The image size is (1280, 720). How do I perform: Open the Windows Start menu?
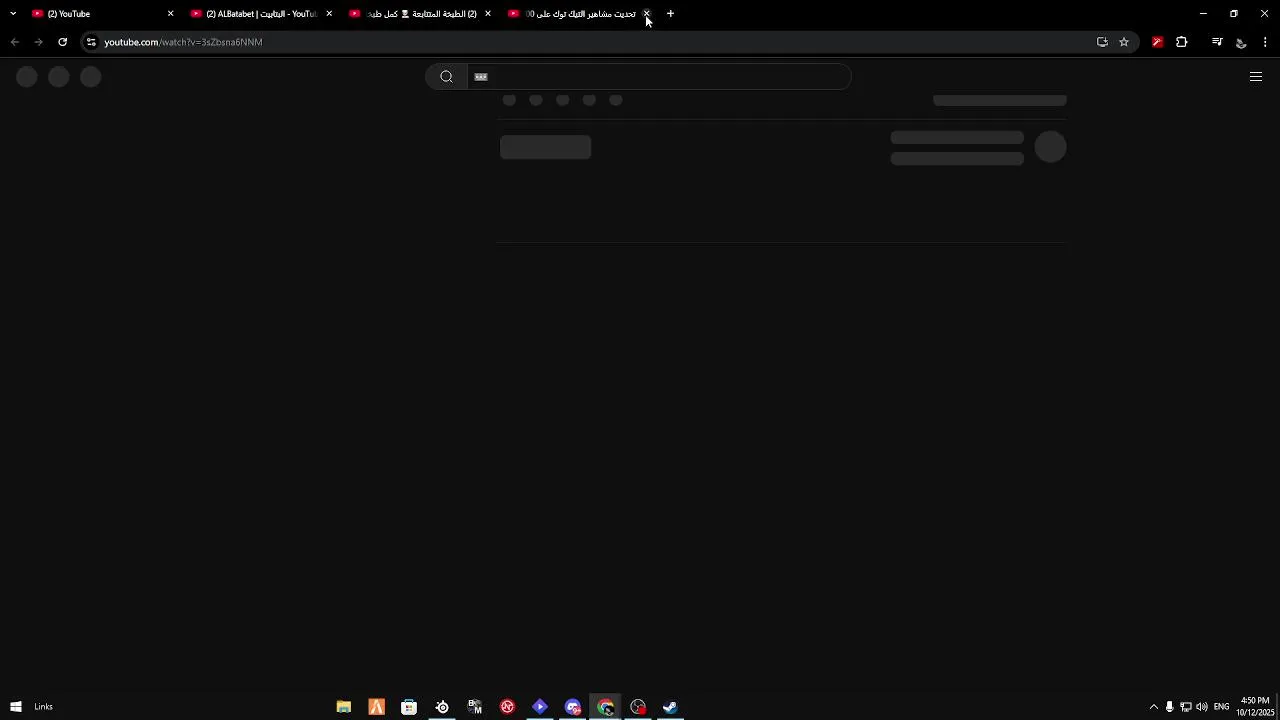[16, 707]
